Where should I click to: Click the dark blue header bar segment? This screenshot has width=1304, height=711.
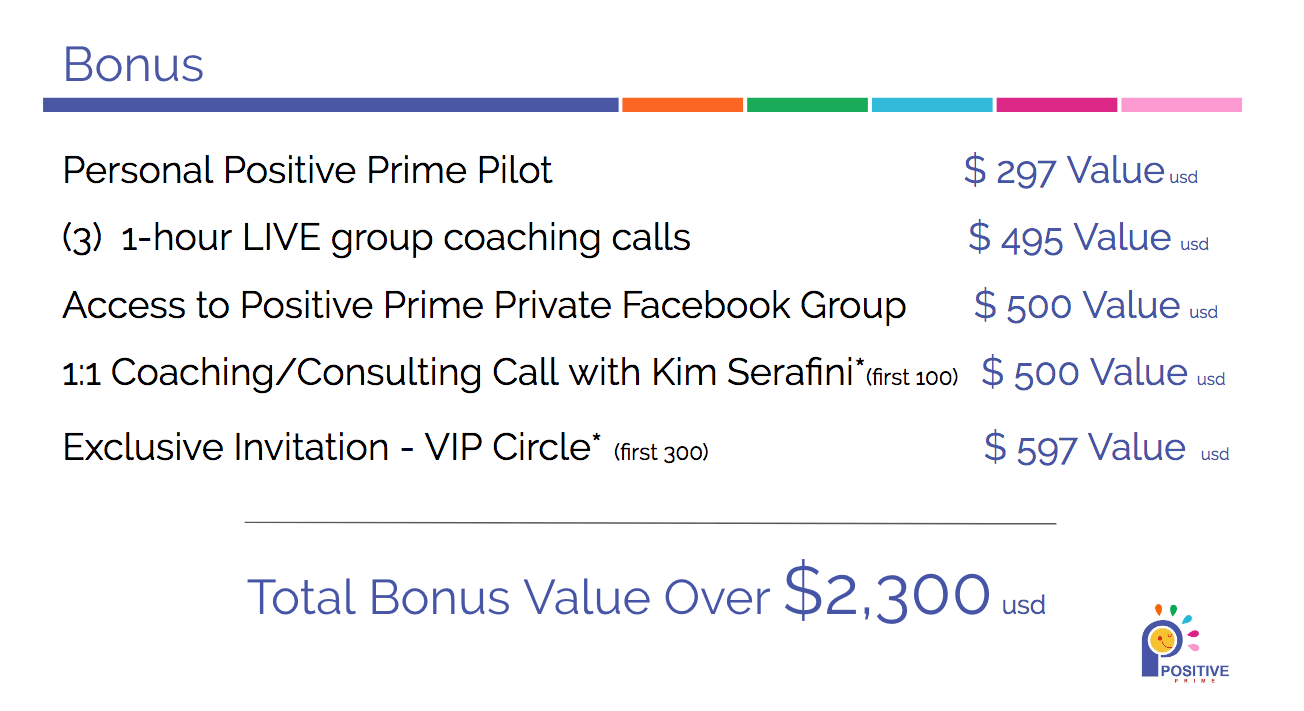331,105
